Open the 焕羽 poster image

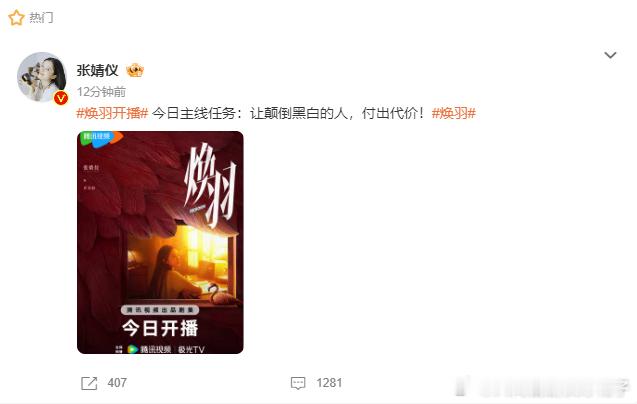[160, 242]
